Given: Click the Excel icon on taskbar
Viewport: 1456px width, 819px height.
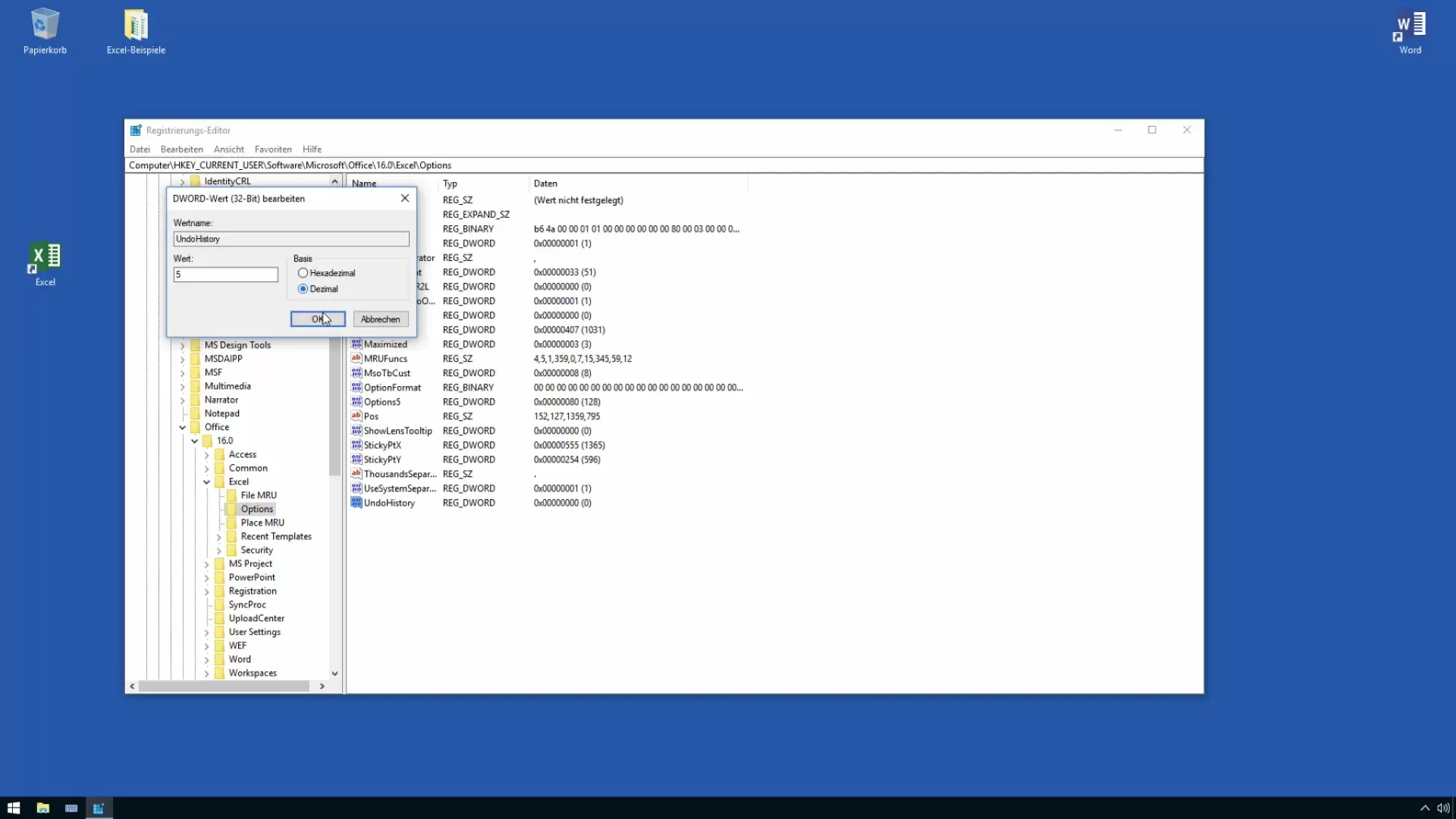Looking at the screenshot, I should point(44,265).
